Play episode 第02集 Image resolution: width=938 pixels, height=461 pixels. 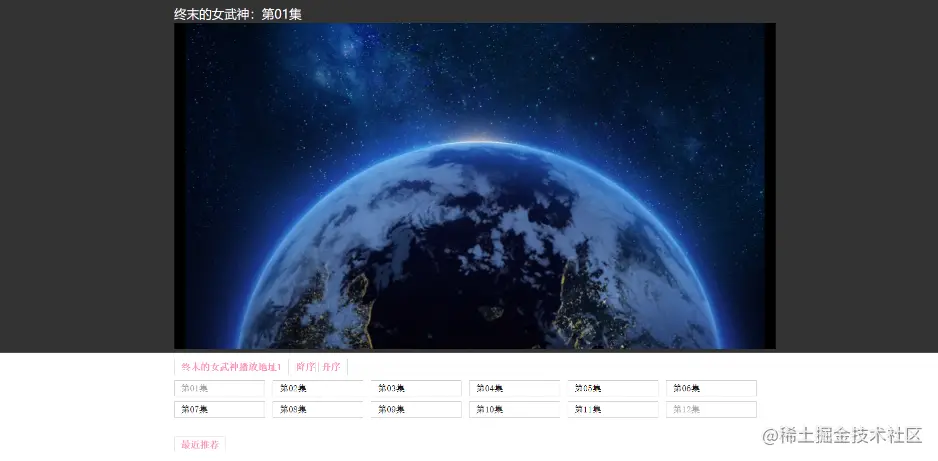coord(318,388)
